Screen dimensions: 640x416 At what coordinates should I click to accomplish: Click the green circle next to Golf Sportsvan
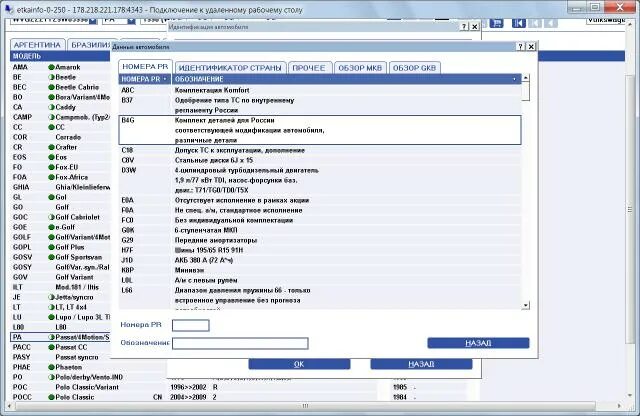pyautogui.click(x=51, y=257)
